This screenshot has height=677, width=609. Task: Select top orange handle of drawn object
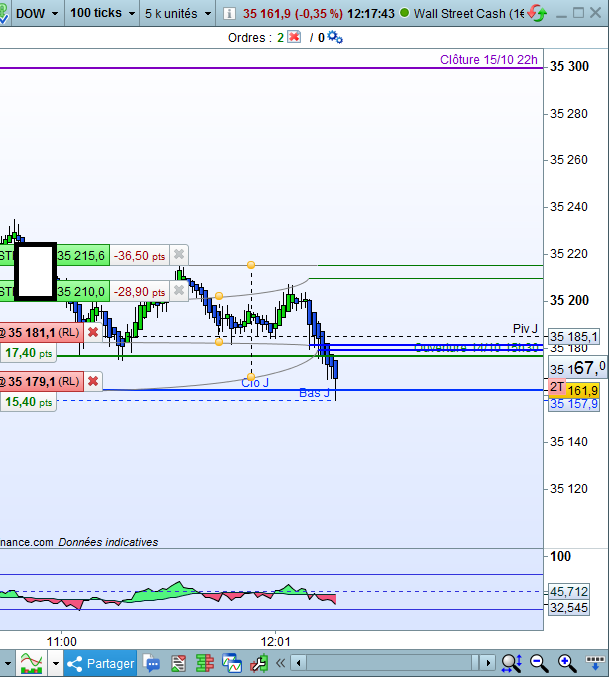251,264
